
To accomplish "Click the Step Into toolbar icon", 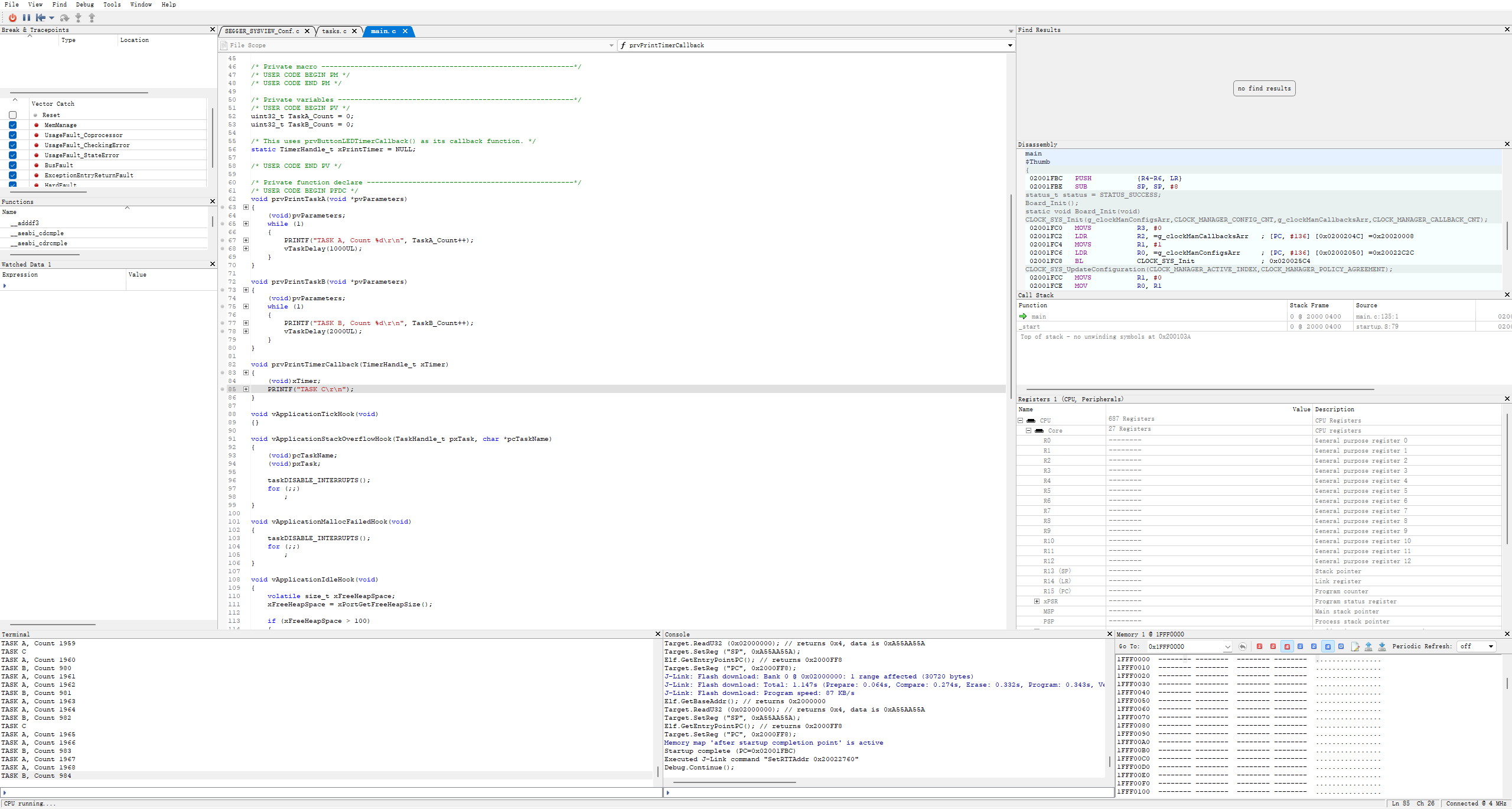I will pyautogui.click(x=78, y=18).
